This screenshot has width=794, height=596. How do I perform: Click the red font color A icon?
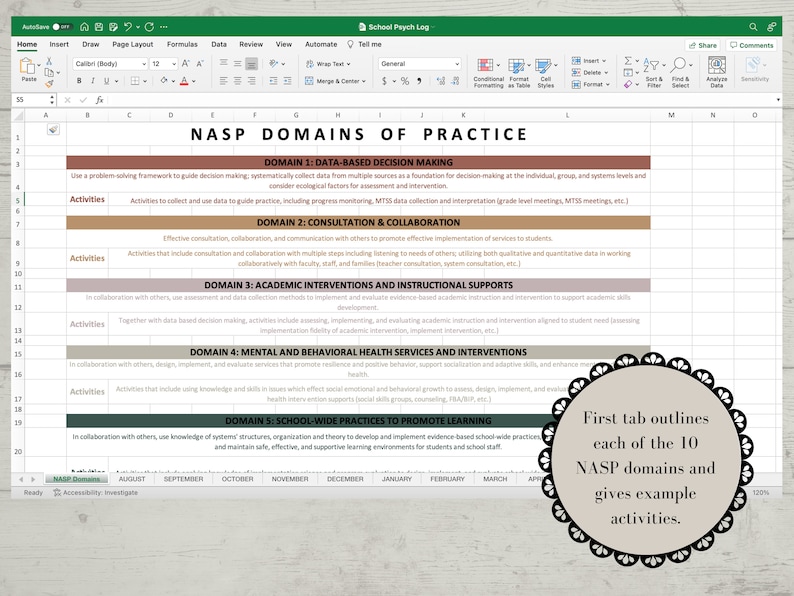pyautogui.click(x=184, y=81)
